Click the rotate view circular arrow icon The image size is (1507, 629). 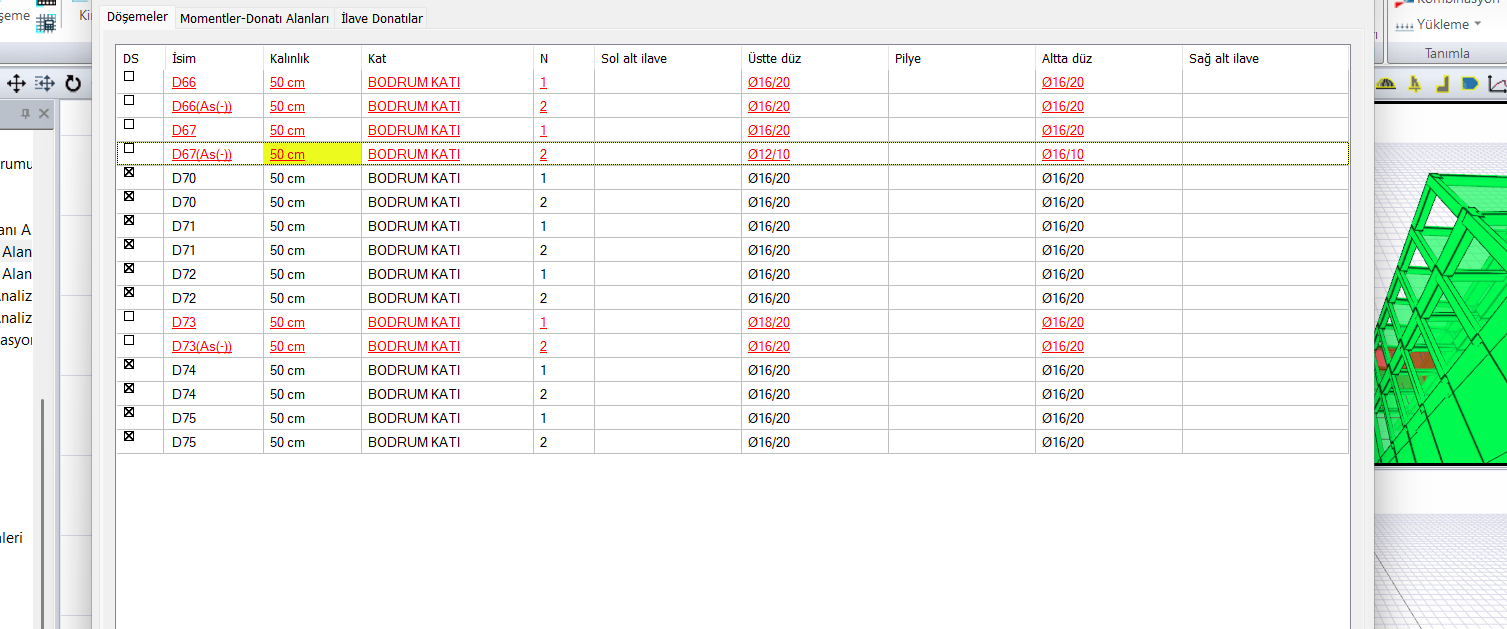[73, 84]
